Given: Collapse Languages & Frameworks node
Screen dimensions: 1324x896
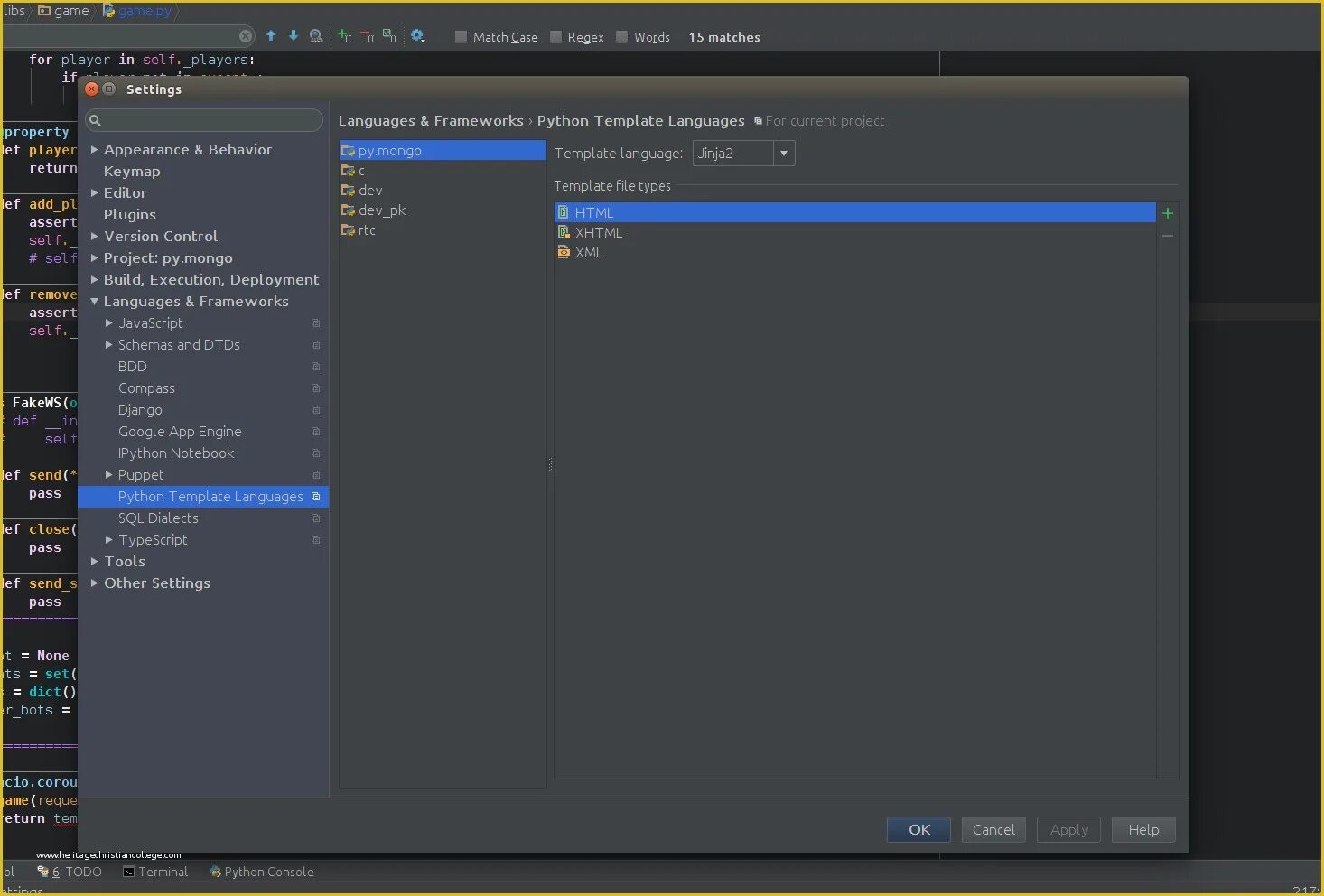Looking at the screenshot, I should coord(94,302).
